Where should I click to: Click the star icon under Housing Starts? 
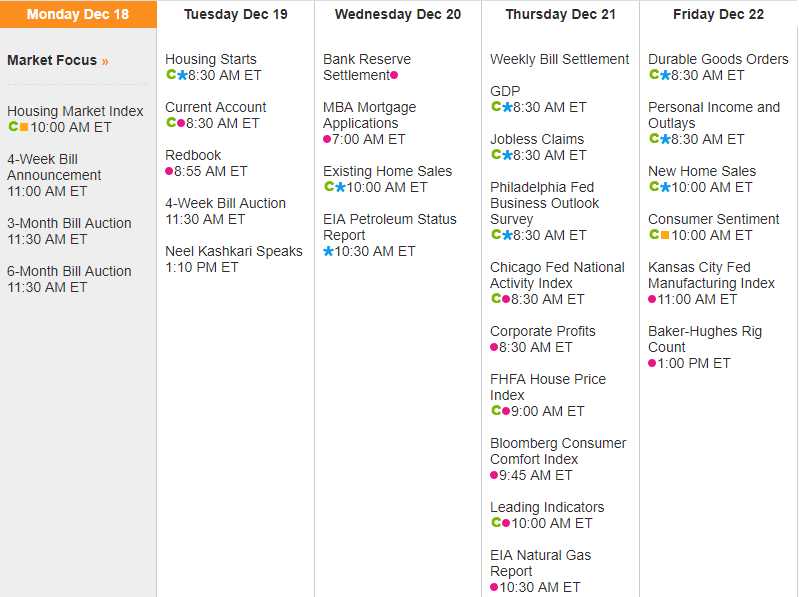coord(182,75)
